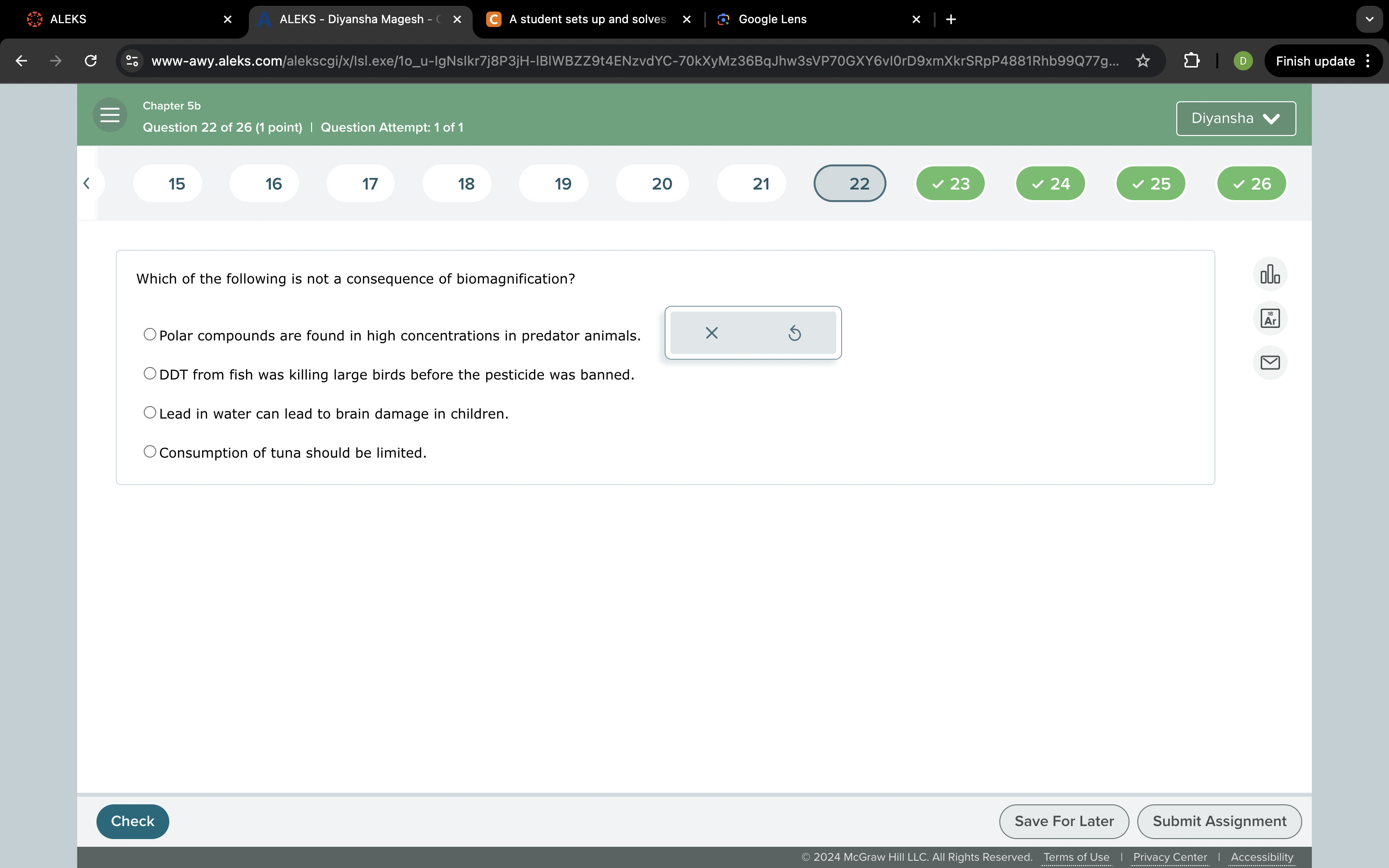Open the hamburger menu next to Chapter 5b
The height and width of the screenshot is (868, 1389).
point(109,115)
